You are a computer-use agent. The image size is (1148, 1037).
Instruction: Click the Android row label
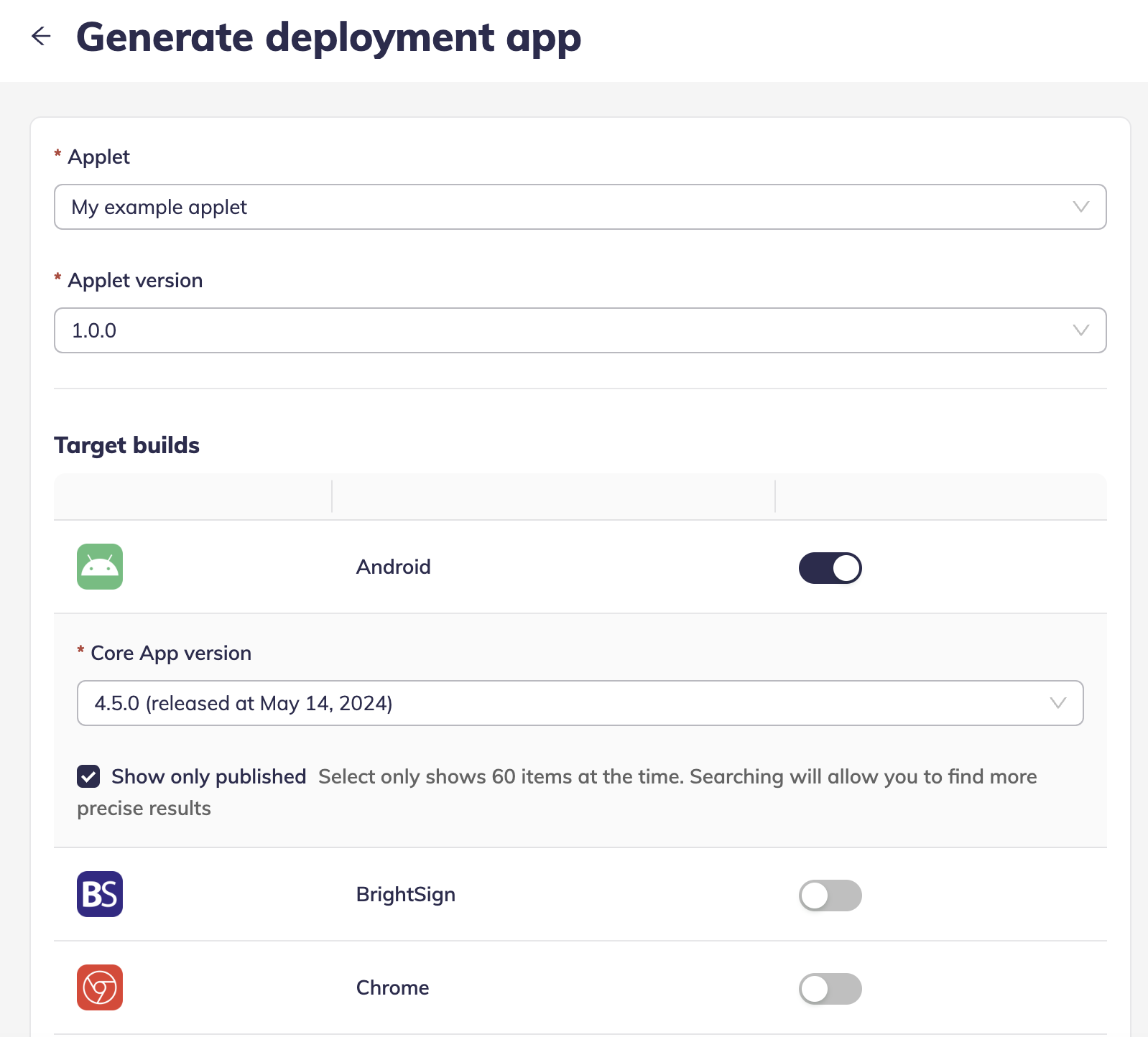coord(393,567)
